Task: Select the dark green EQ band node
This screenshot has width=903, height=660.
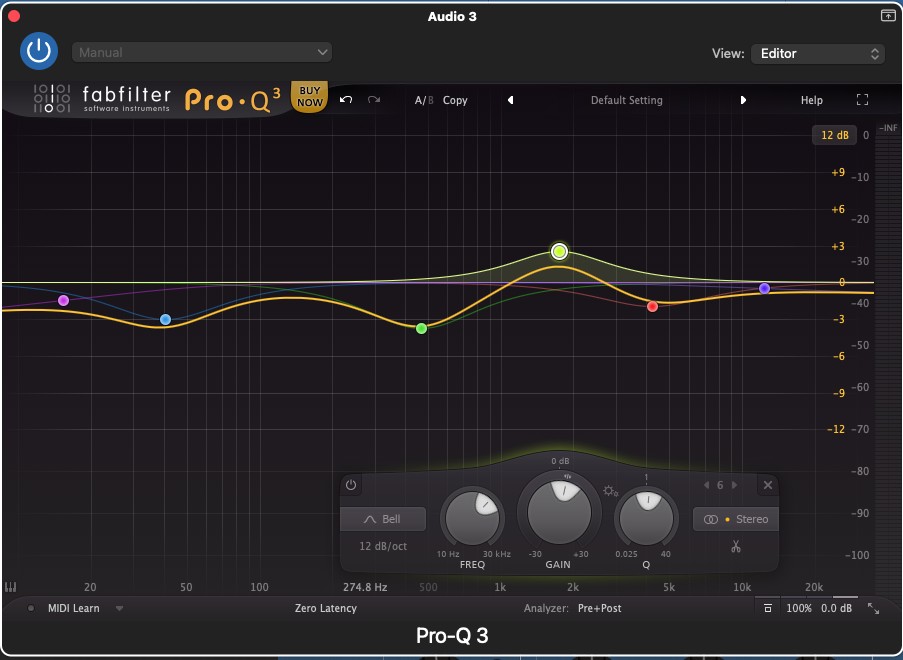Action: (x=422, y=328)
